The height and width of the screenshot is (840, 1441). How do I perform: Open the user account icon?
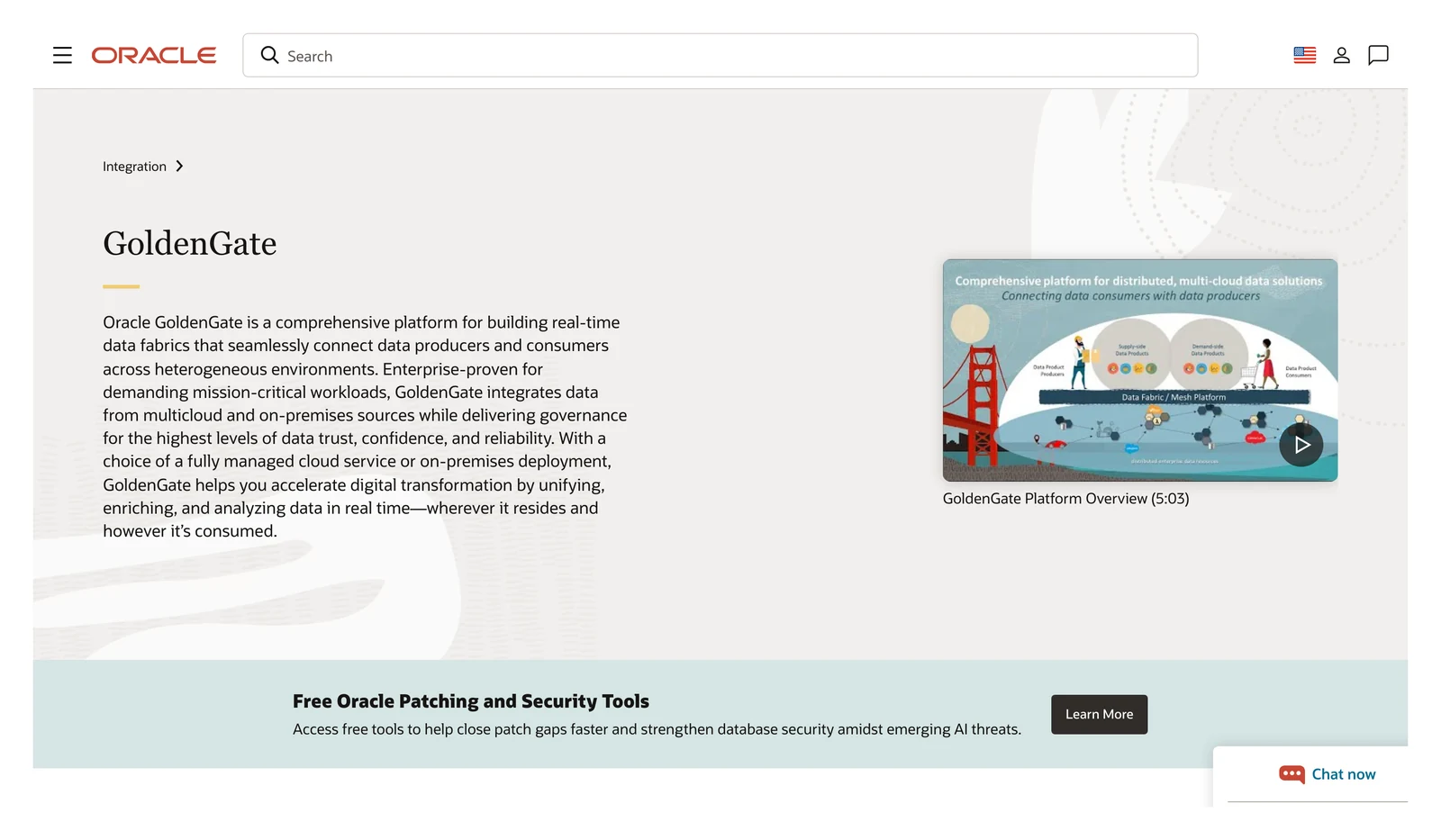coord(1342,55)
